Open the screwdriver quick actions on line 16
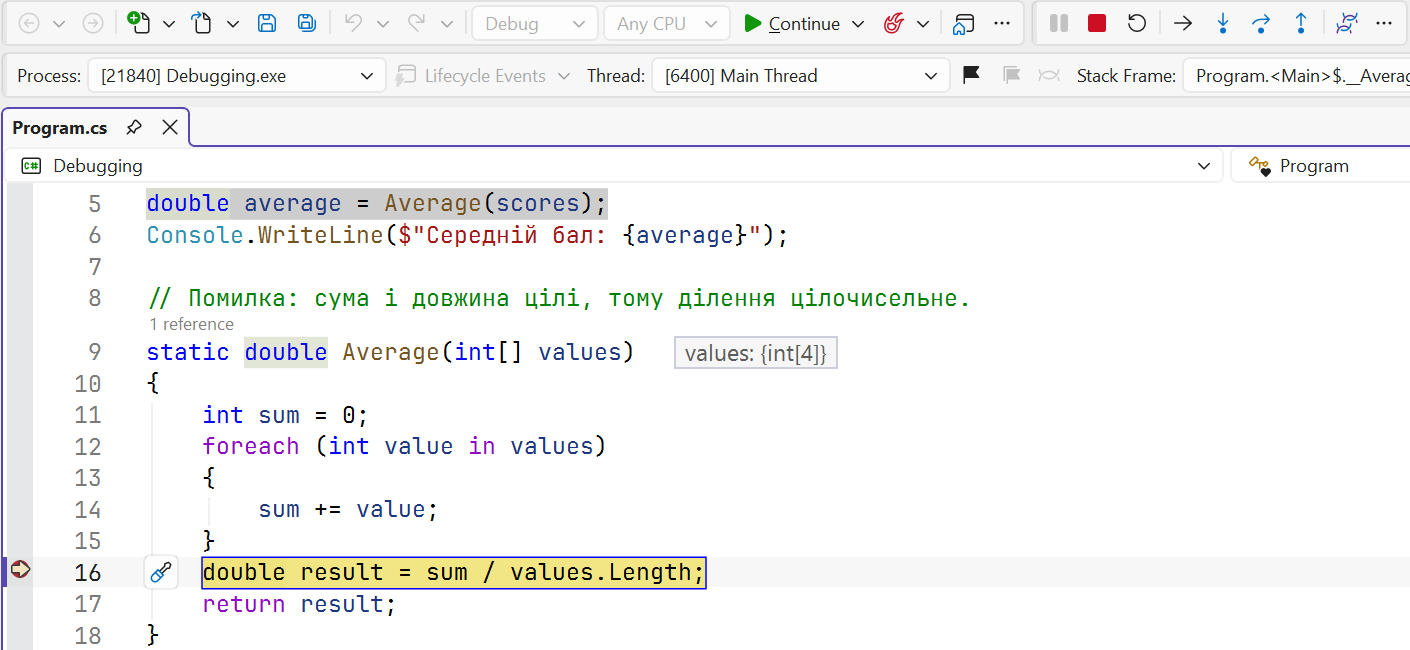This screenshot has height=650, width=1410. (x=161, y=573)
